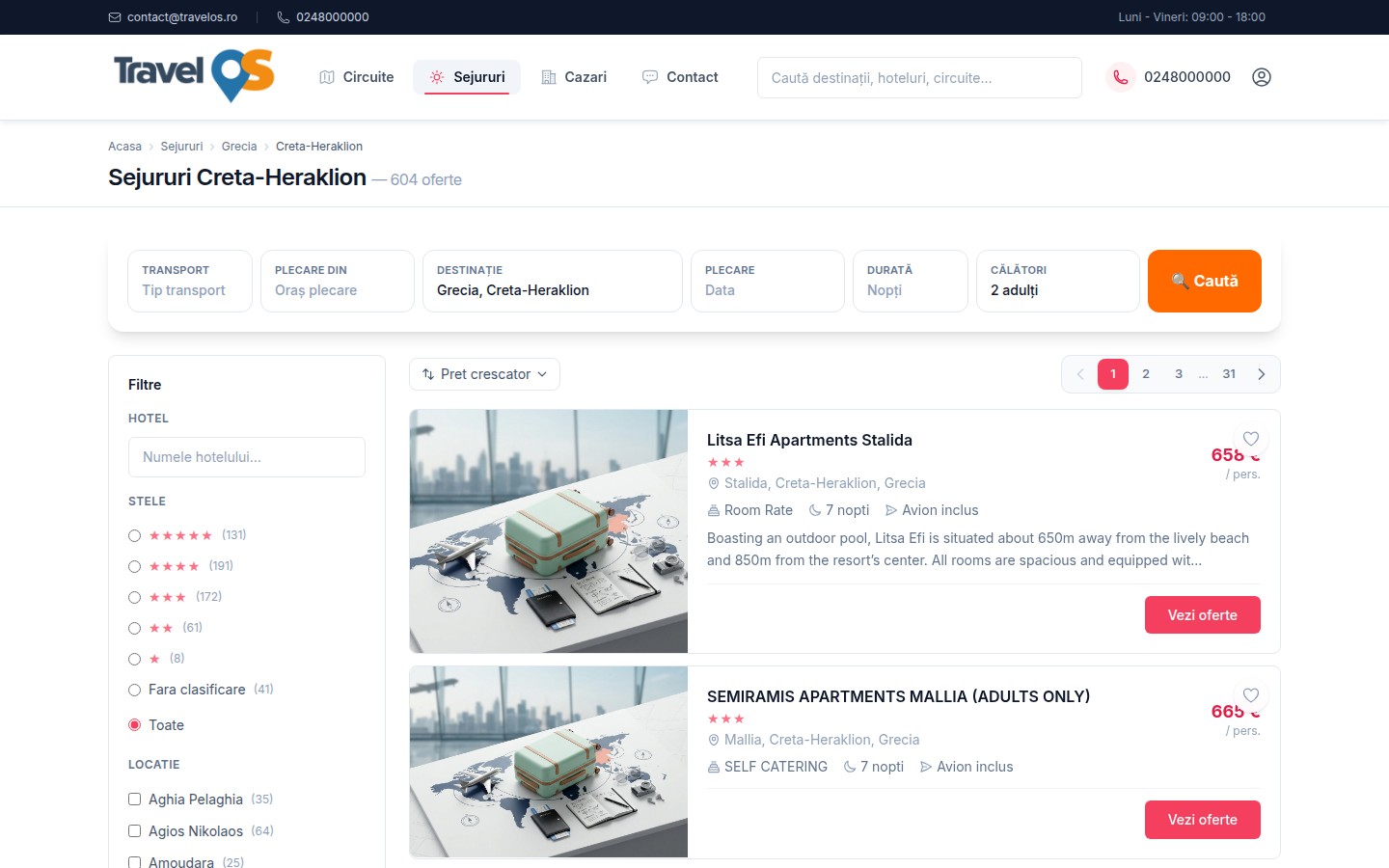Add Litsa Efi Apartments to favorites heart
Screen dimensions: 1389x868
point(1251,438)
